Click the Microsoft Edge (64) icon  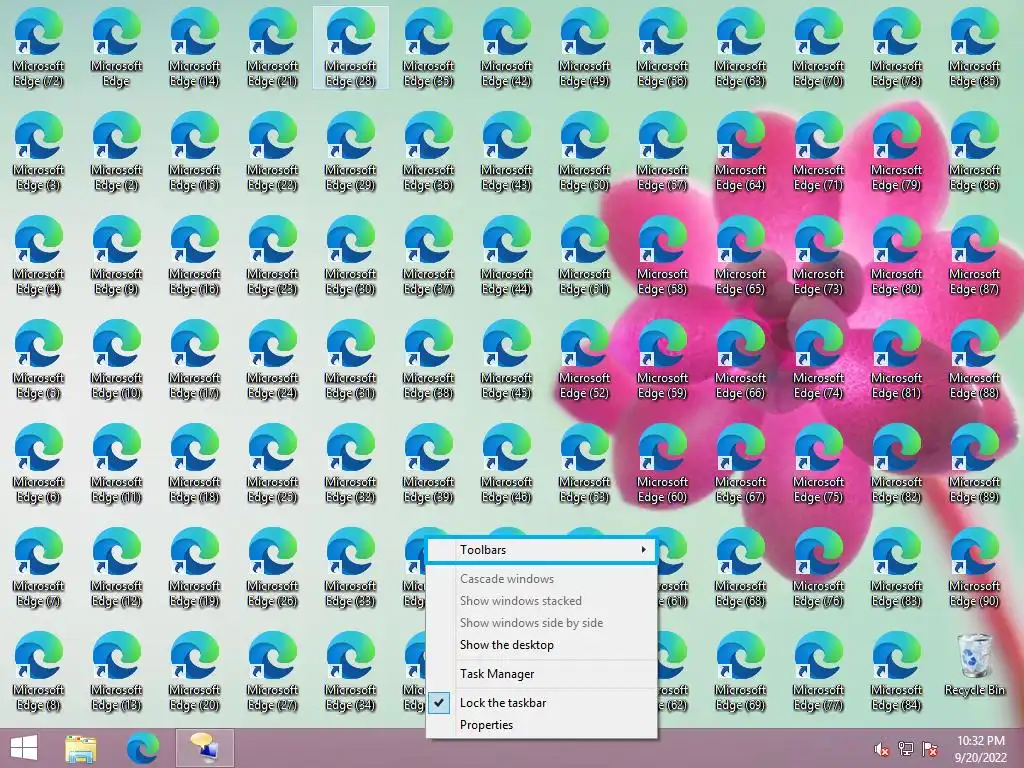[x=740, y=151]
